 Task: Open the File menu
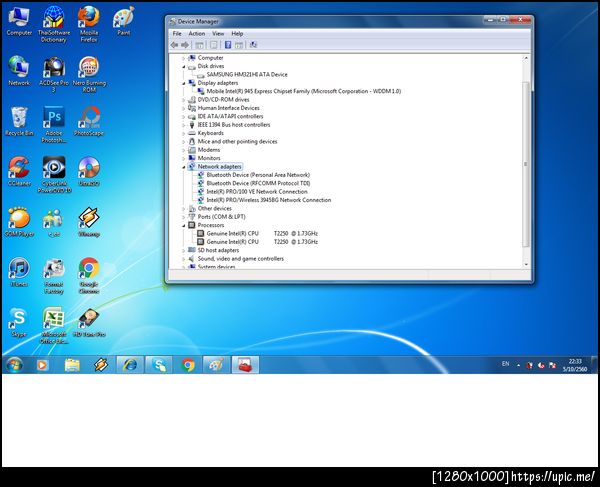coord(177,34)
